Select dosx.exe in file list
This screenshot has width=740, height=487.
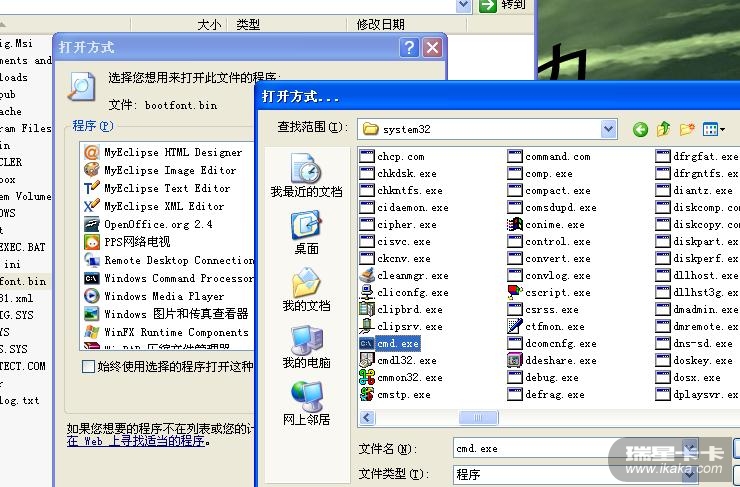click(x=689, y=377)
